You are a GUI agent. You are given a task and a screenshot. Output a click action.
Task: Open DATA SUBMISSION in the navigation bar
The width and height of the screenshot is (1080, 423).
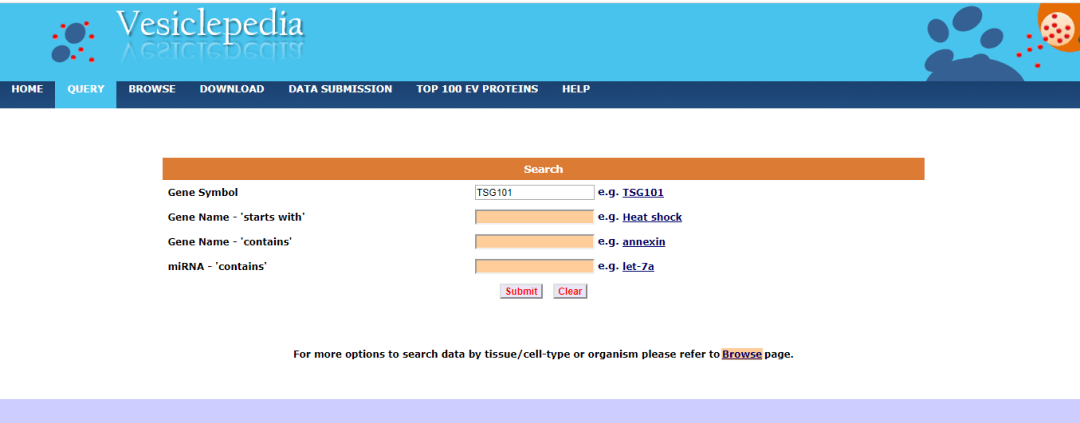[x=340, y=90]
